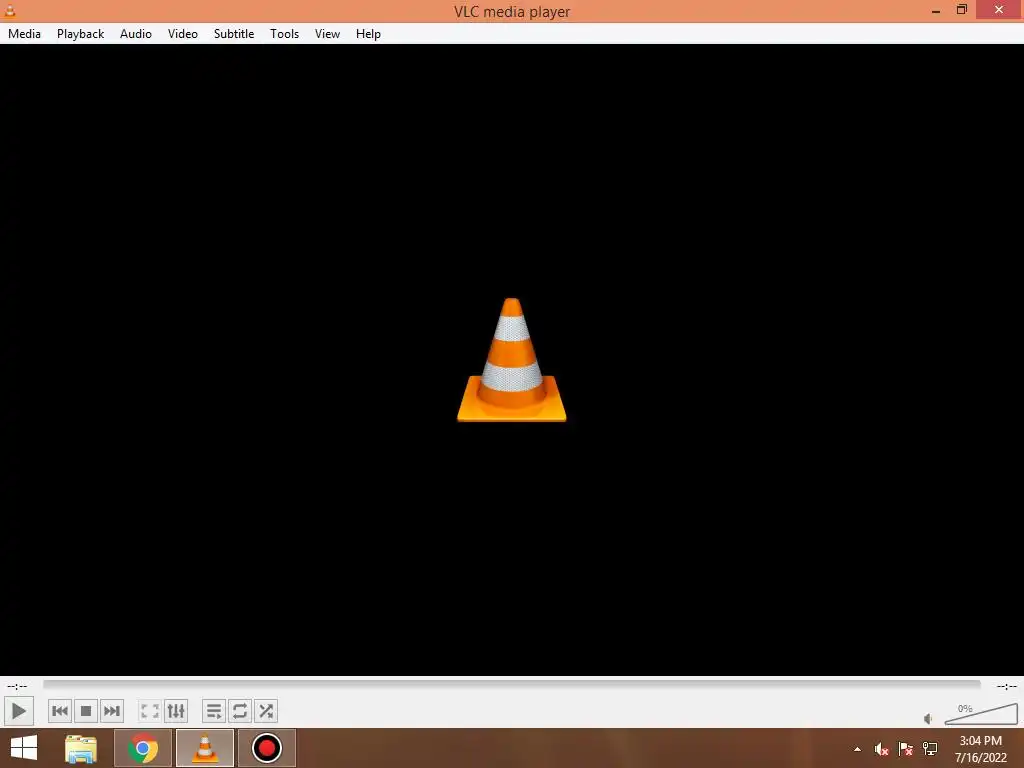
Task: Toggle fullscreen video mode
Action: (150, 711)
